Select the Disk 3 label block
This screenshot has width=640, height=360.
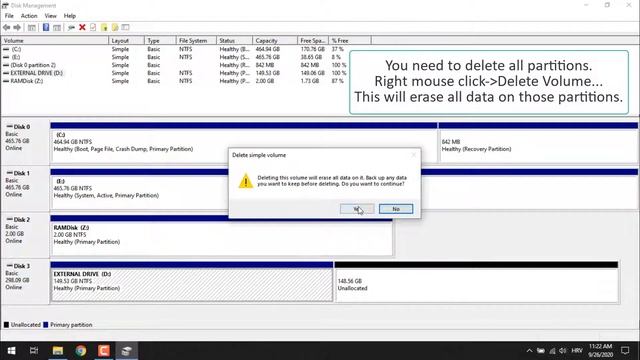coord(25,281)
